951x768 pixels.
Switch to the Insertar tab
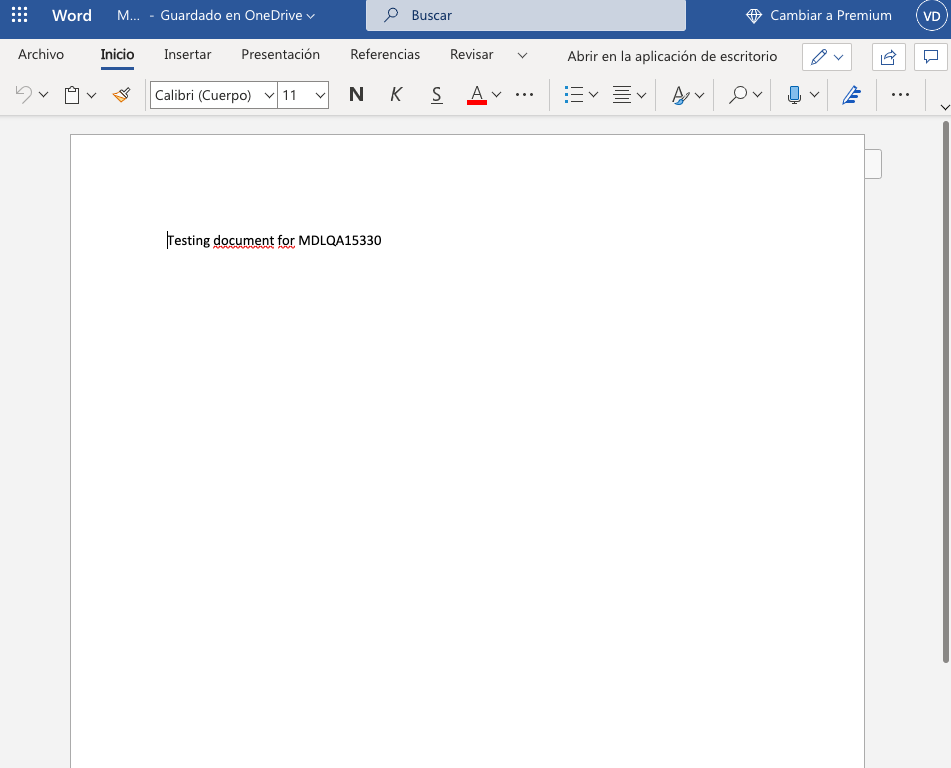[x=187, y=55]
